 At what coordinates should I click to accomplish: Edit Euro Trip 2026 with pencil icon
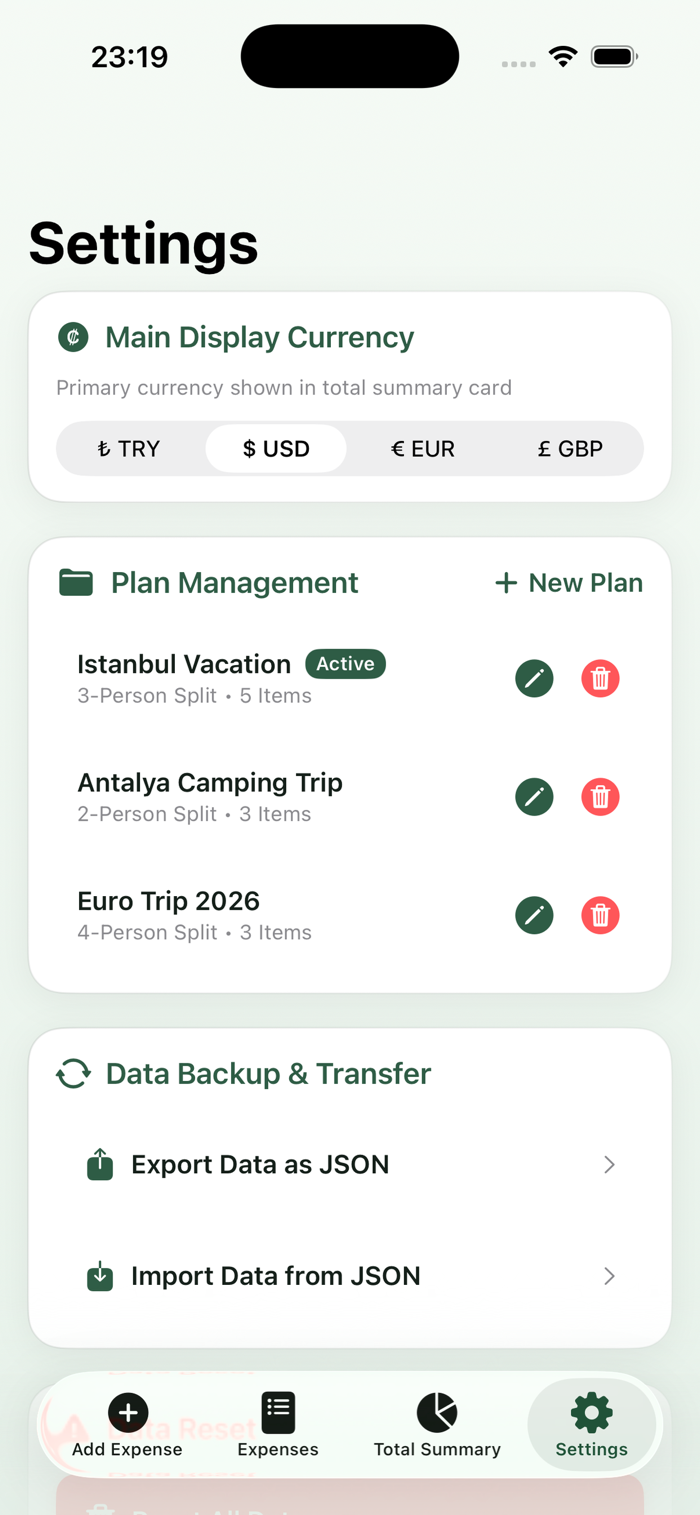[x=534, y=915]
